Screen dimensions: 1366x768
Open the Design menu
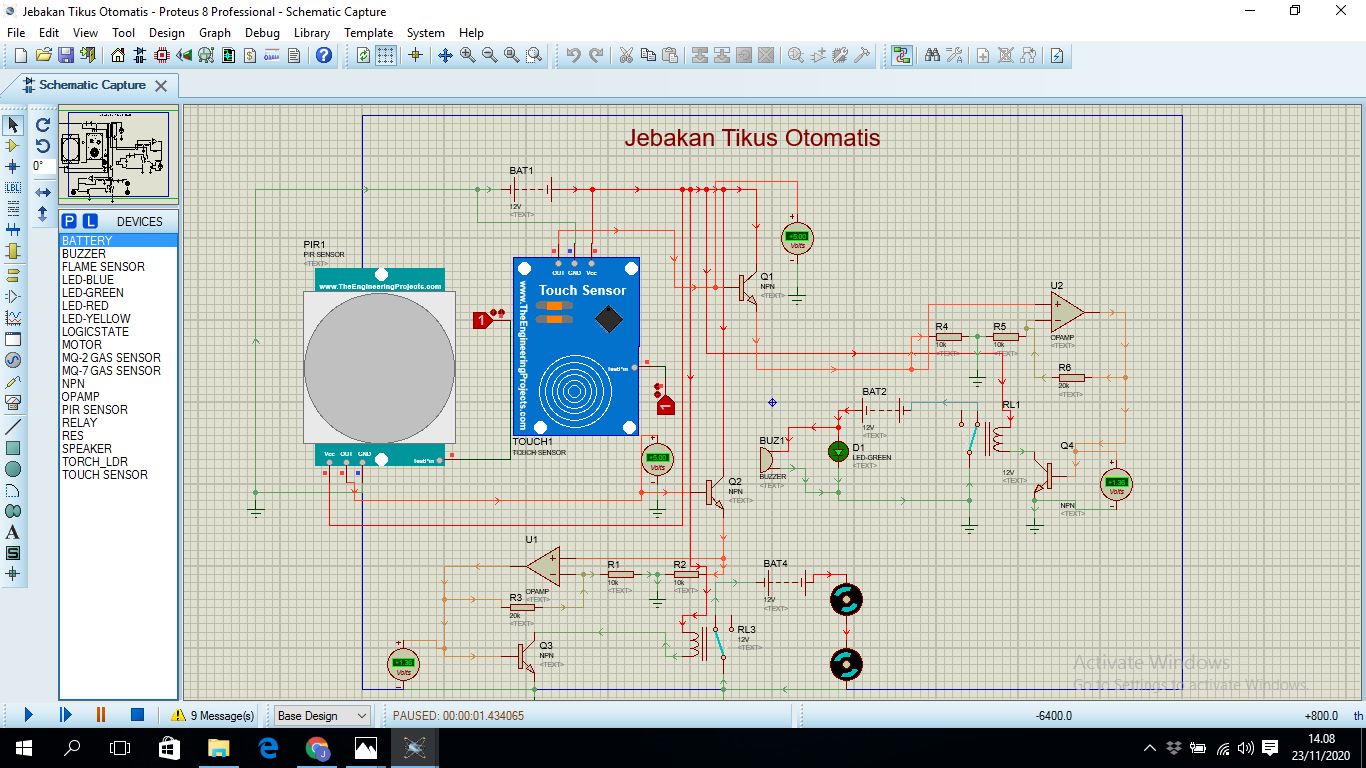[167, 32]
